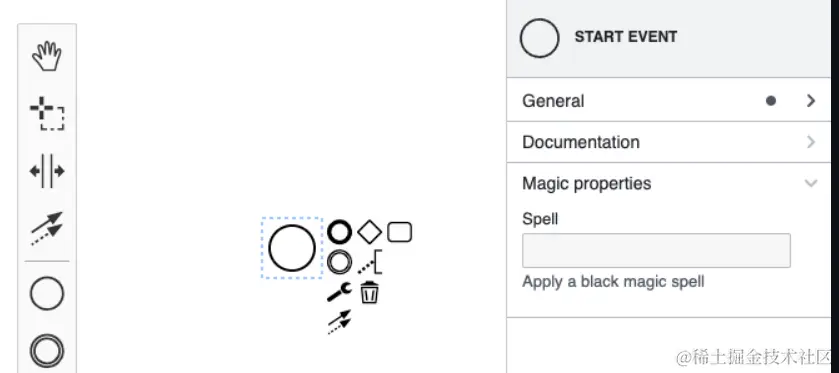Viewport: 839px width, 373px height.
Task: Expand the General section
Action: (x=669, y=101)
